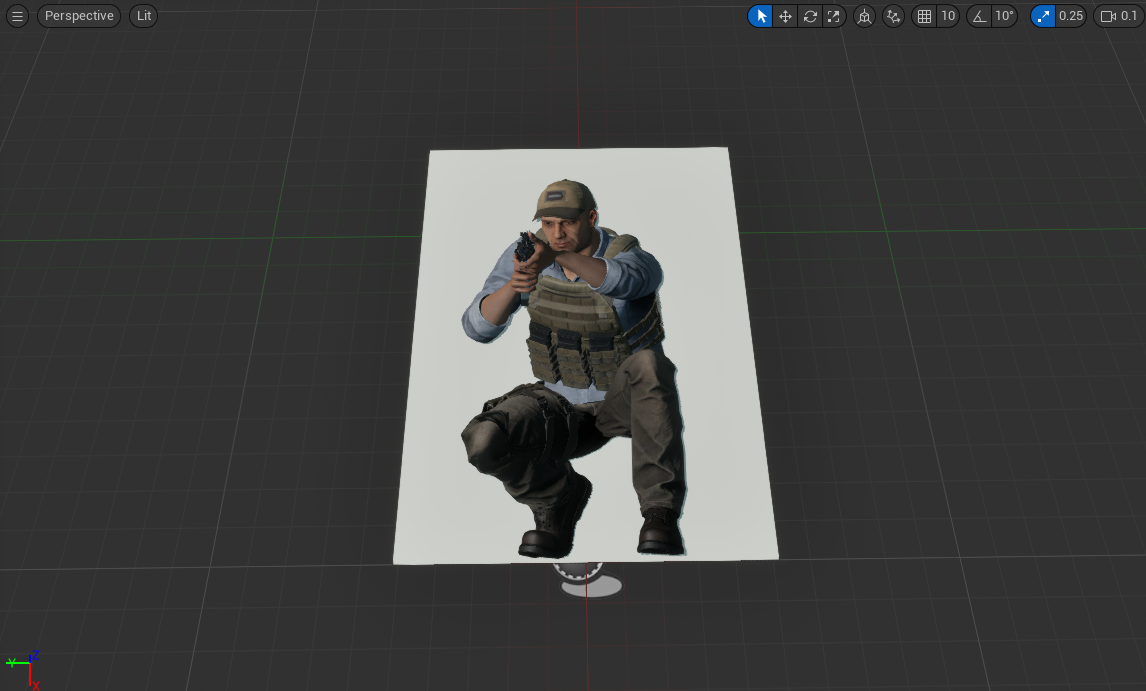The width and height of the screenshot is (1146, 691).
Task: Open the Perspective view type dropdown
Action: tap(79, 16)
